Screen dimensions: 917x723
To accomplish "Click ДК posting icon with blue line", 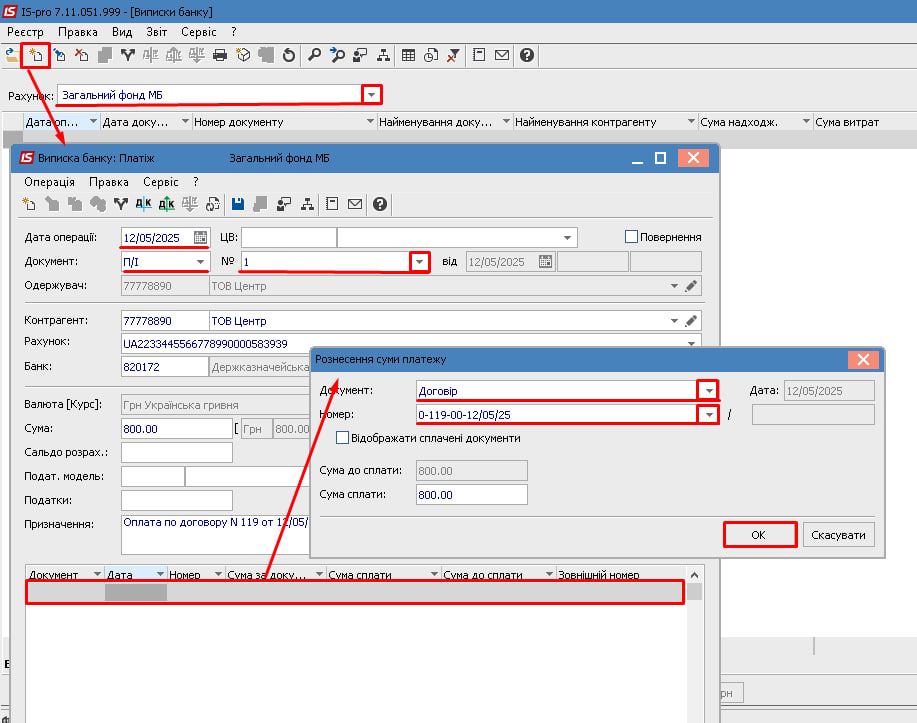I will point(143,204).
